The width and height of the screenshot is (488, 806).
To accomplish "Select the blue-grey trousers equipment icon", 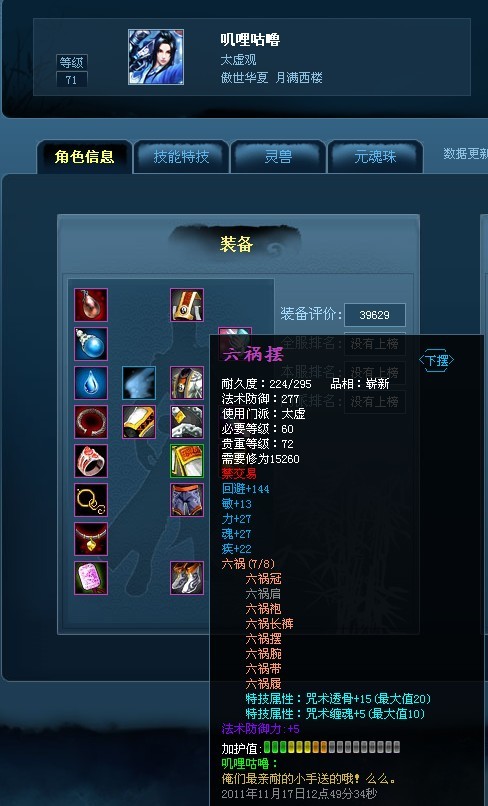I will (187, 500).
